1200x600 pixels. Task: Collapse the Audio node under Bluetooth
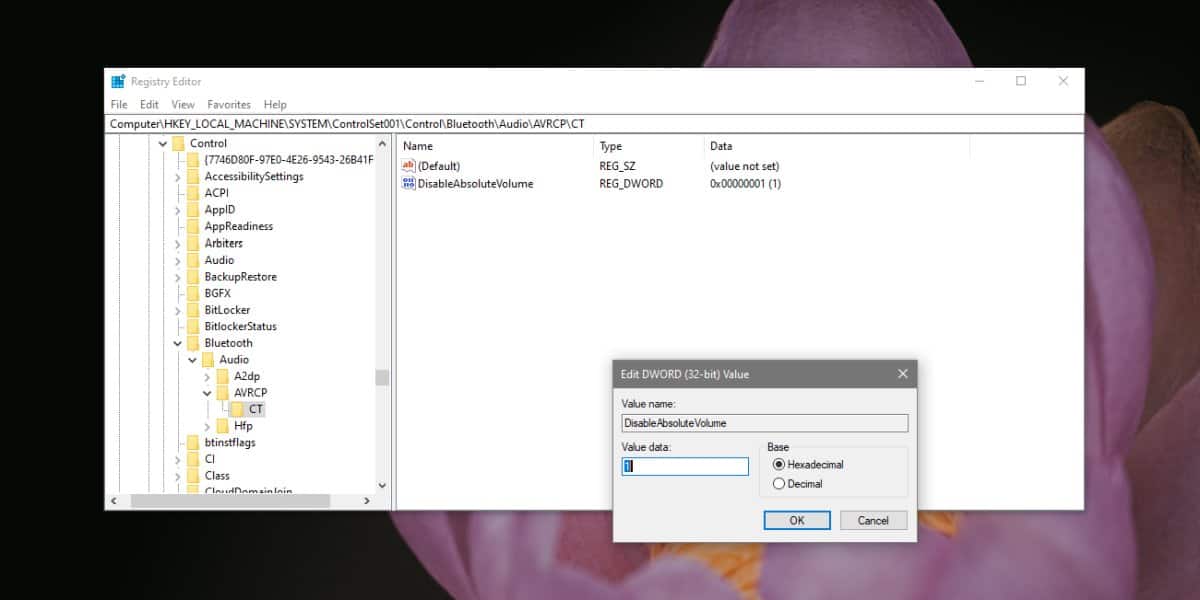[x=193, y=360]
